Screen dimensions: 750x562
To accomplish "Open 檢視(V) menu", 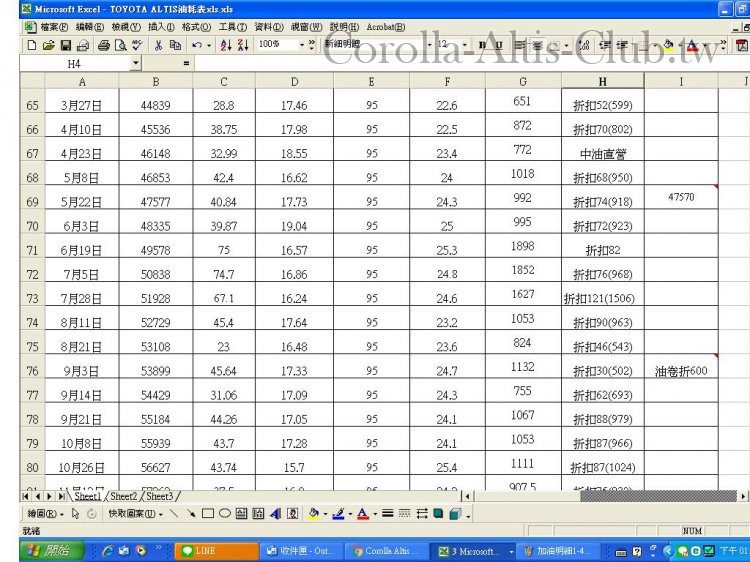I will click(x=126, y=27).
